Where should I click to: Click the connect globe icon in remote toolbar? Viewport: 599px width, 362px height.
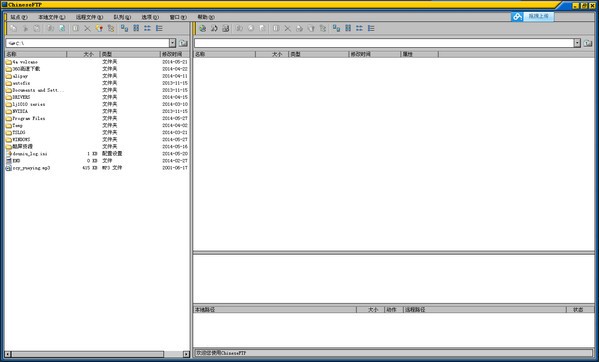tap(202, 28)
